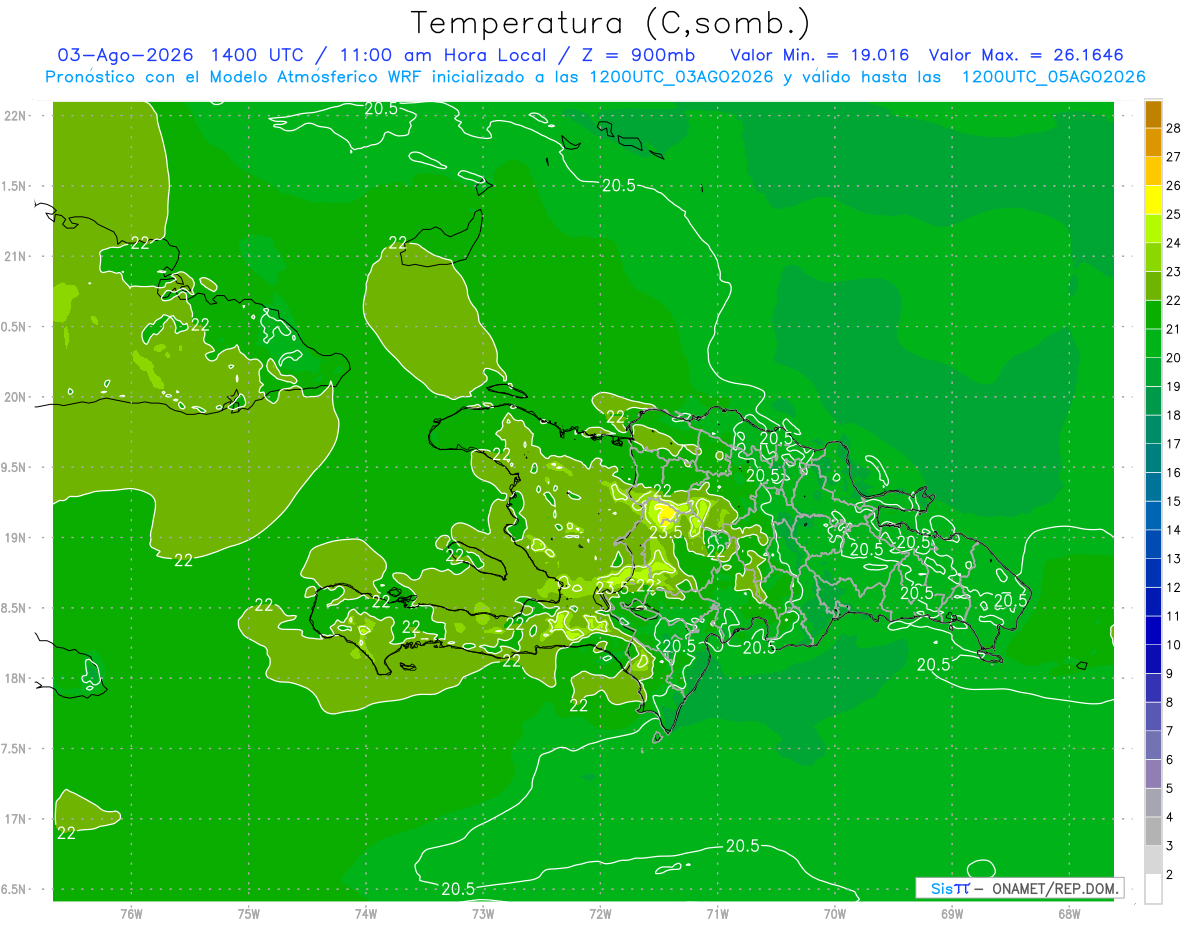
Task: Click the legend value label '2'
Action: coord(1170,874)
